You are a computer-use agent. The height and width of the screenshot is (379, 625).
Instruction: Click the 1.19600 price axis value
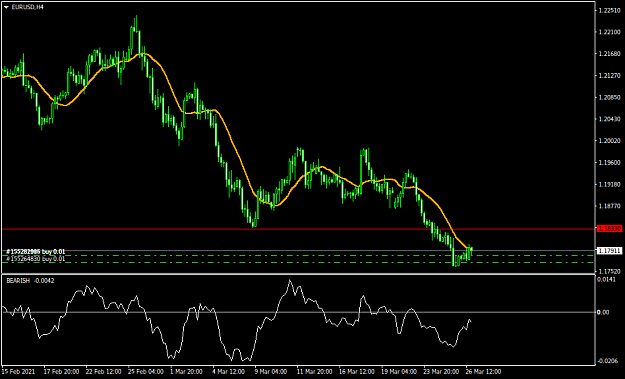(609, 163)
